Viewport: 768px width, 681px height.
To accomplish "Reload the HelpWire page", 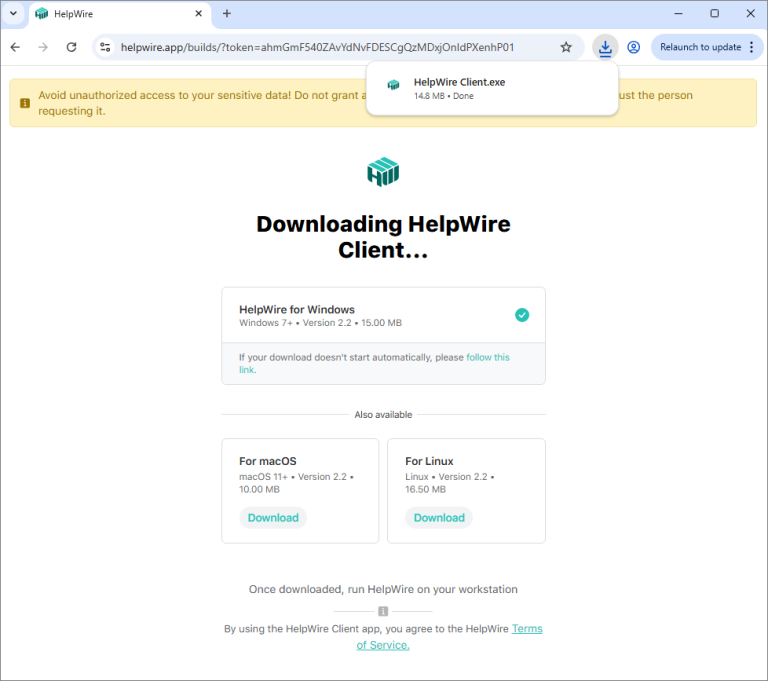I will point(72,47).
